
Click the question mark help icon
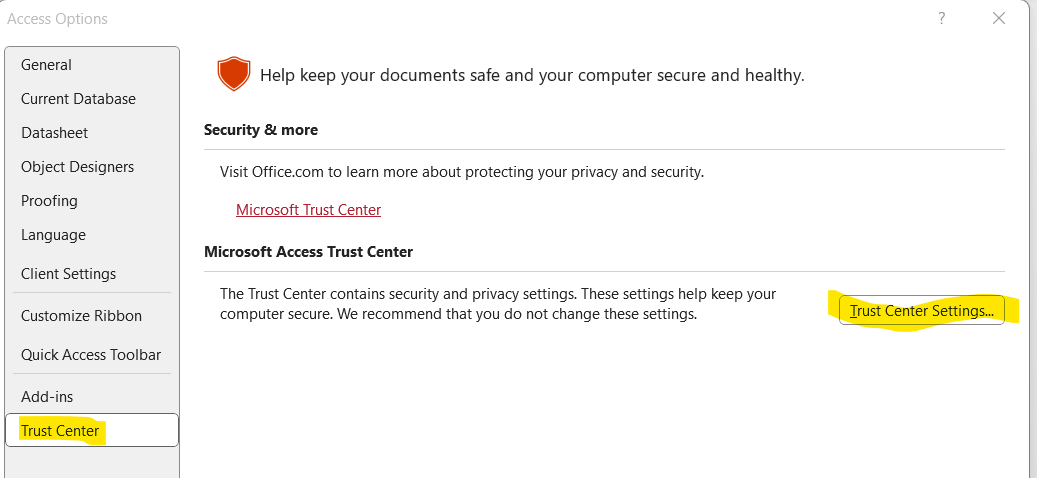tap(942, 19)
